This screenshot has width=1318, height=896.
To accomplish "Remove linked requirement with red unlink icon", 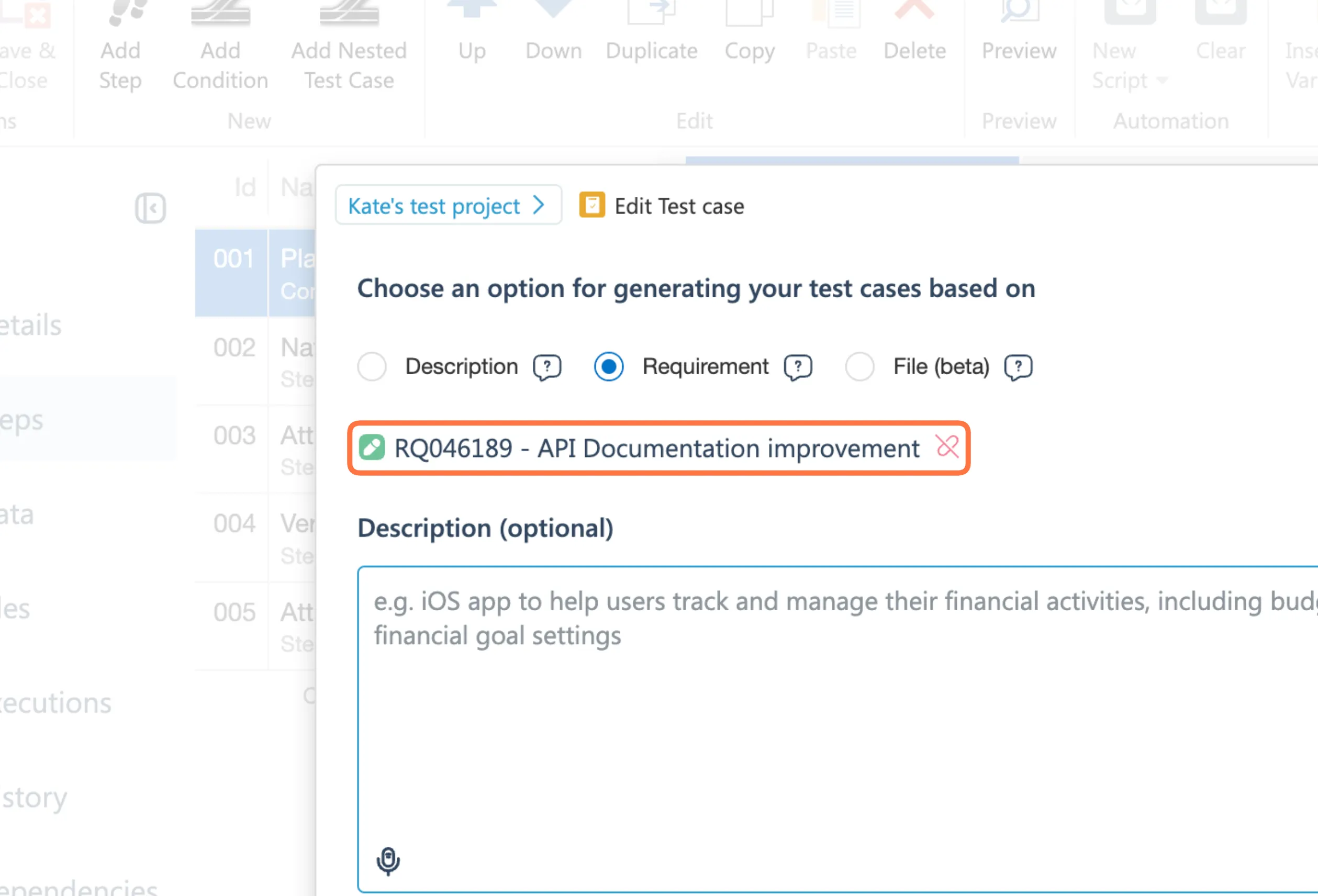I will tap(947, 447).
